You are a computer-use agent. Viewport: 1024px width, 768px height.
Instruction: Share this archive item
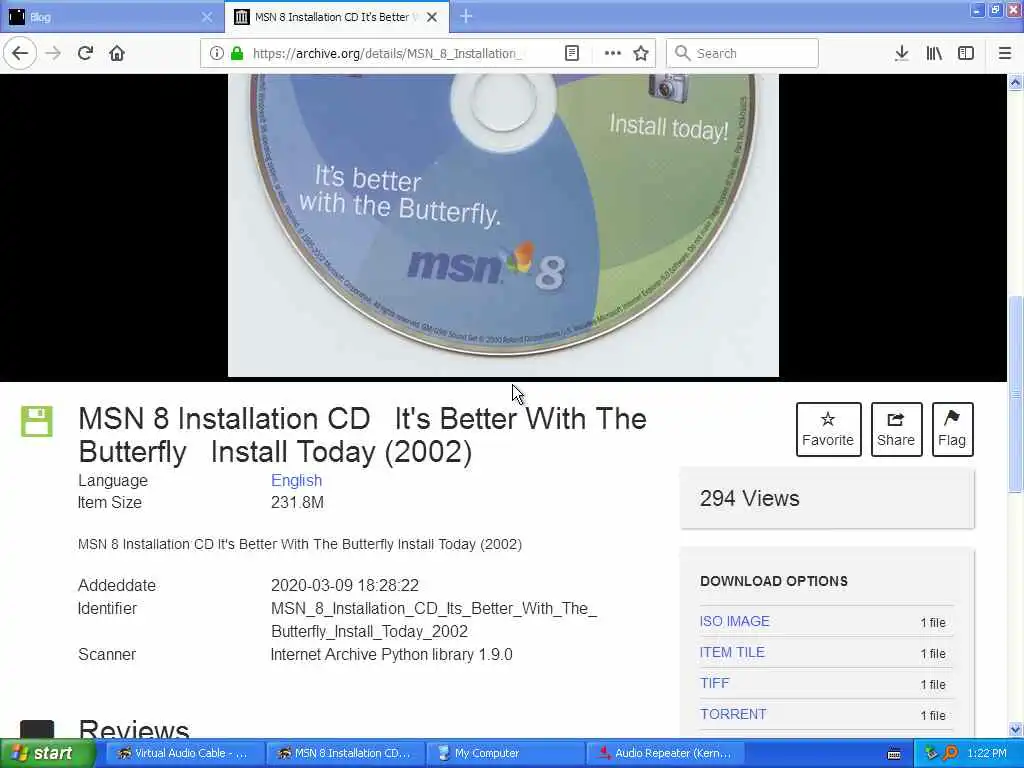896,429
